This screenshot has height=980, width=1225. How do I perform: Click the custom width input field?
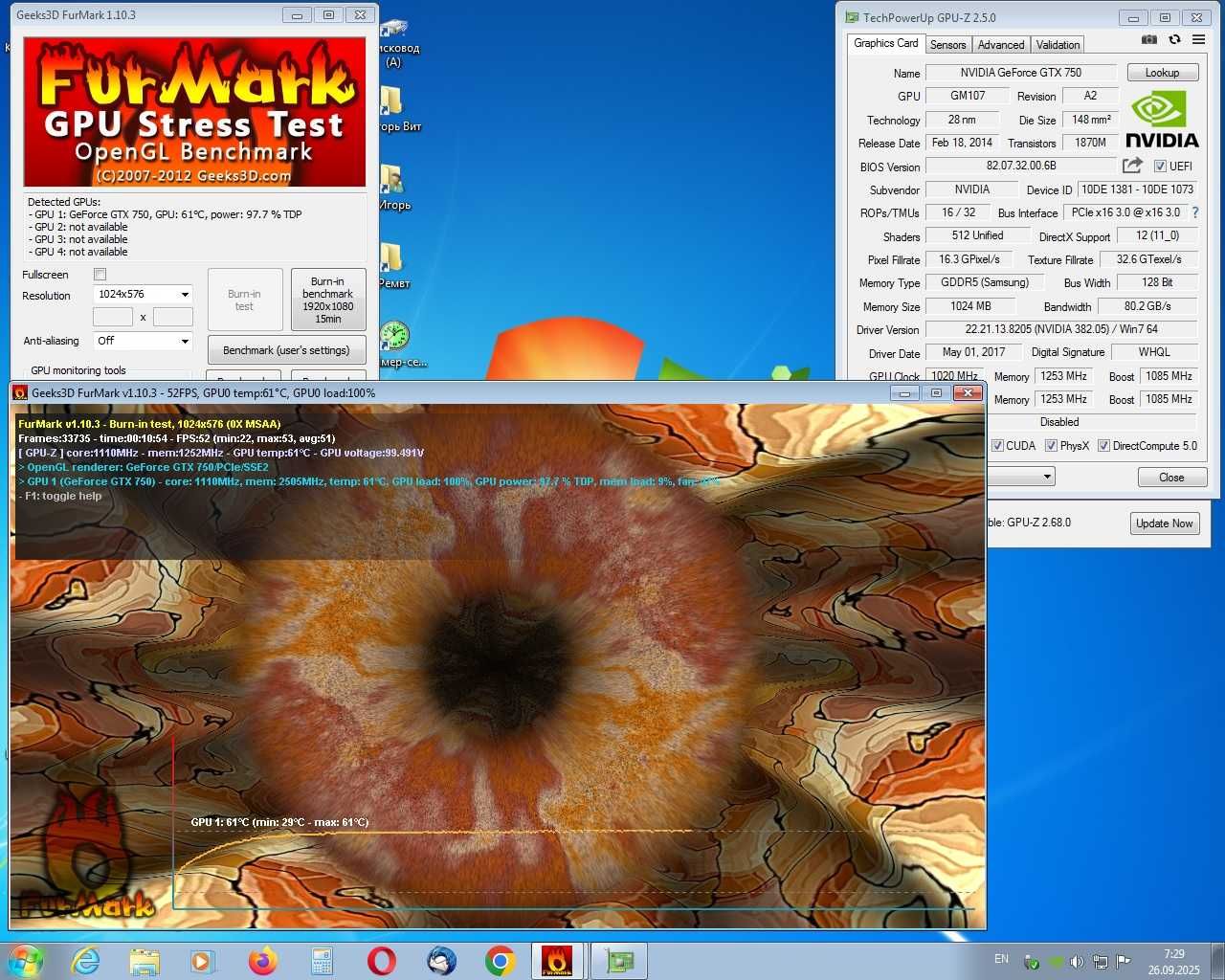coord(113,317)
